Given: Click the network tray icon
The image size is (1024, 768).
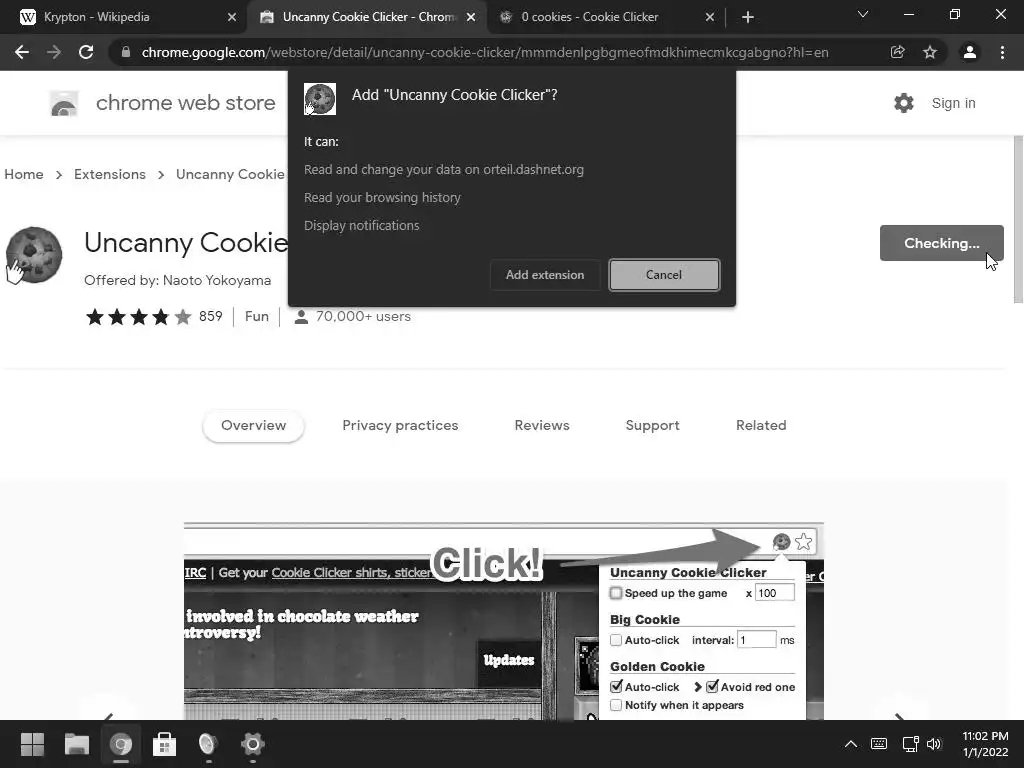Looking at the screenshot, I should pyautogui.click(x=910, y=744).
